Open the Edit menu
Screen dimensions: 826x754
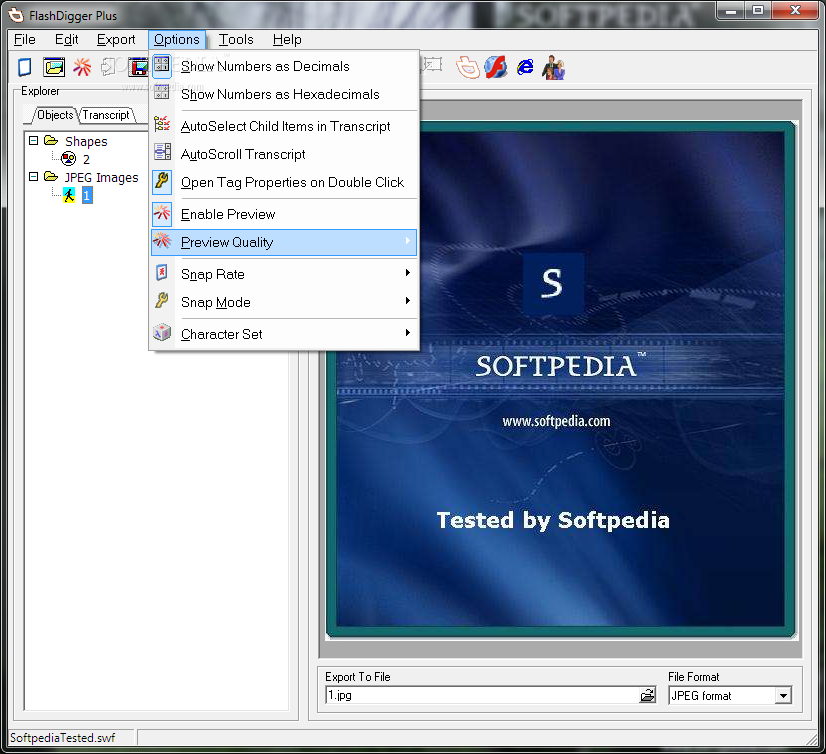click(x=66, y=40)
